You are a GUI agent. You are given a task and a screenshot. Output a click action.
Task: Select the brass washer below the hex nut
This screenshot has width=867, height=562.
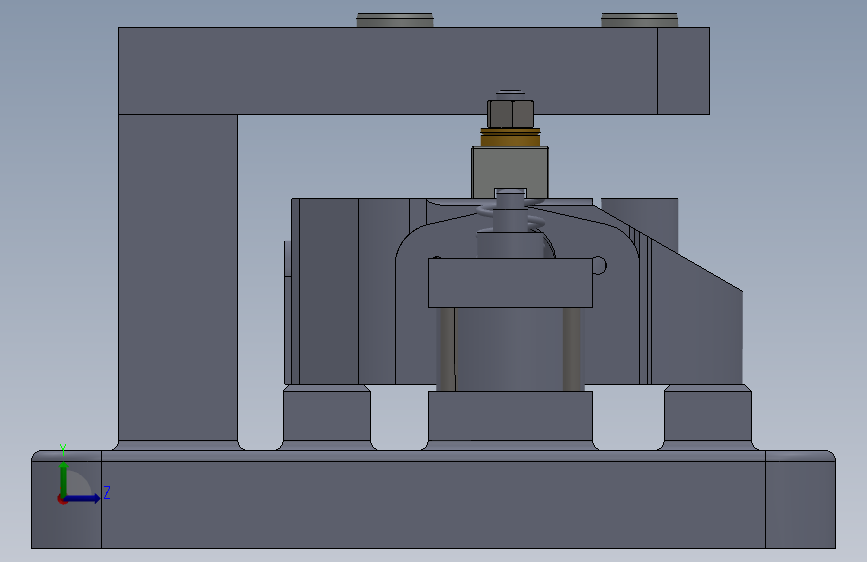[x=510, y=138]
